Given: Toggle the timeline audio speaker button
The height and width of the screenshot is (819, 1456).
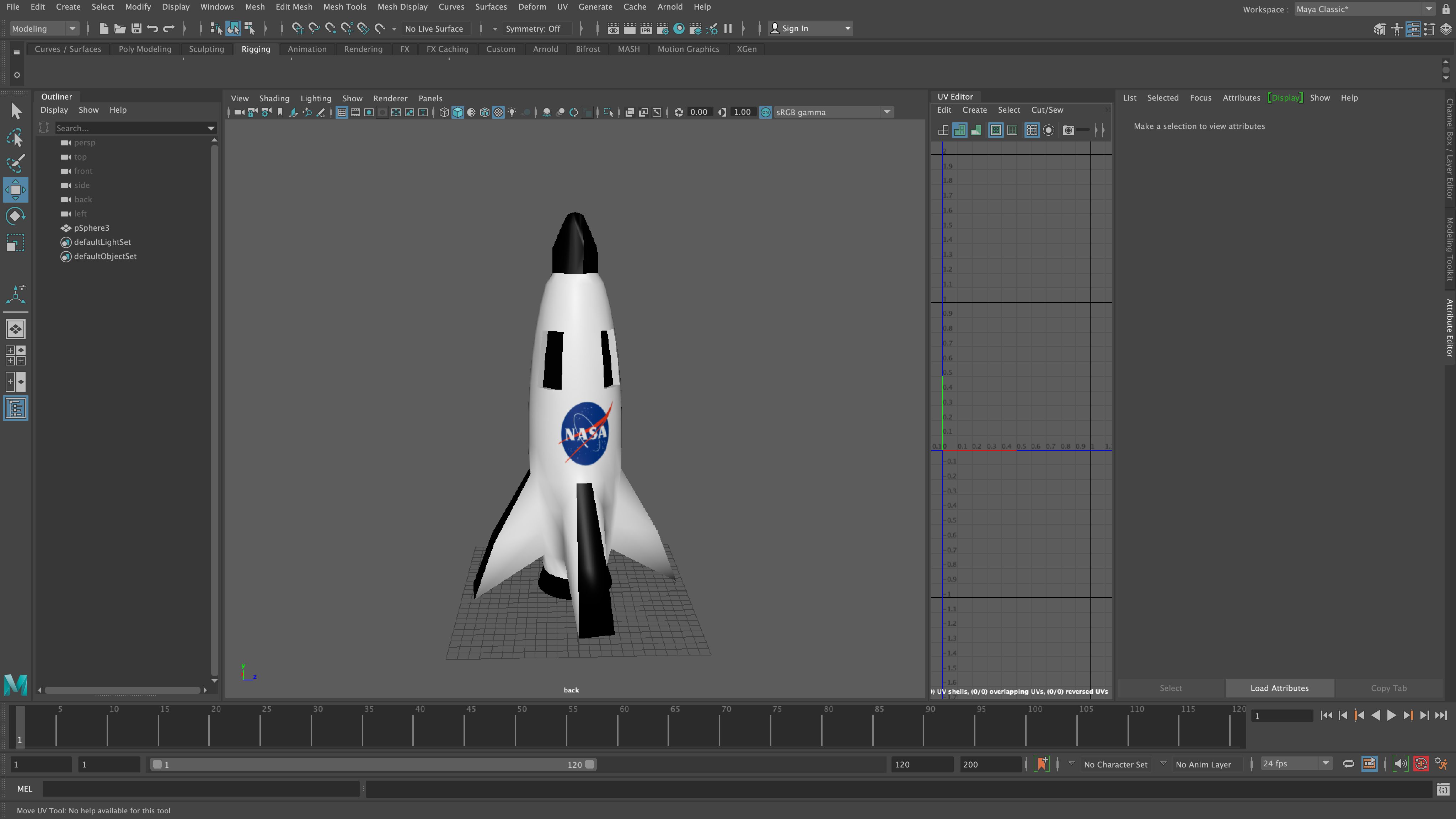Looking at the screenshot, I should tap(1401, 764).
